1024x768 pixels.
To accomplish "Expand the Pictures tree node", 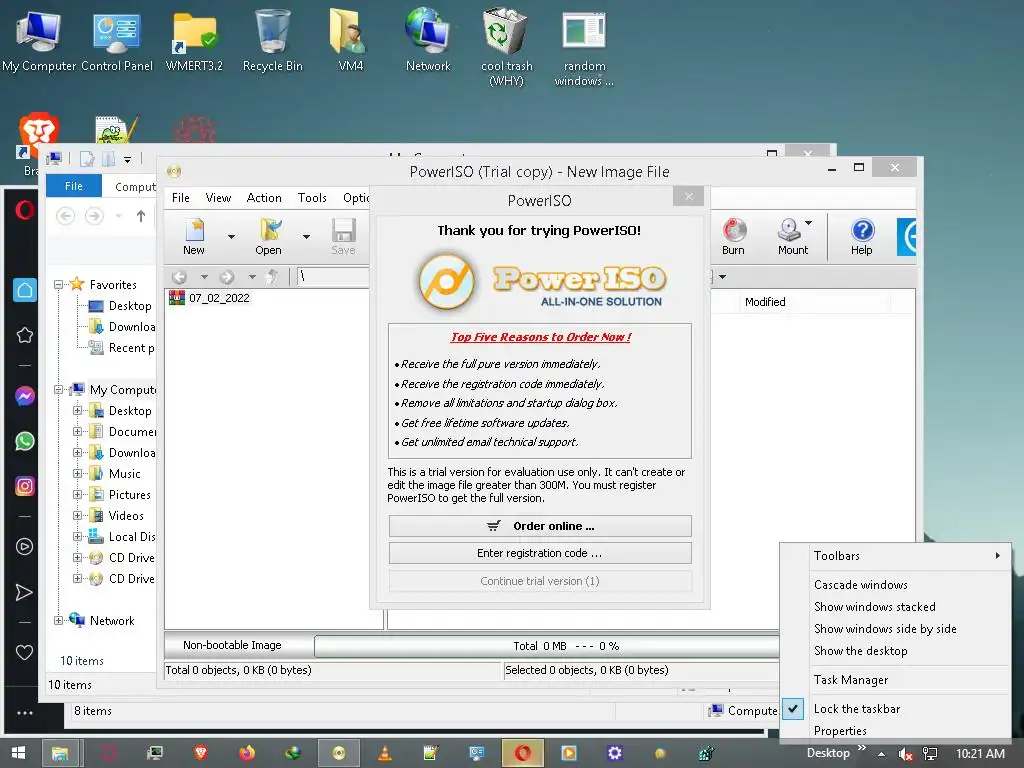I will pos(77,494).
